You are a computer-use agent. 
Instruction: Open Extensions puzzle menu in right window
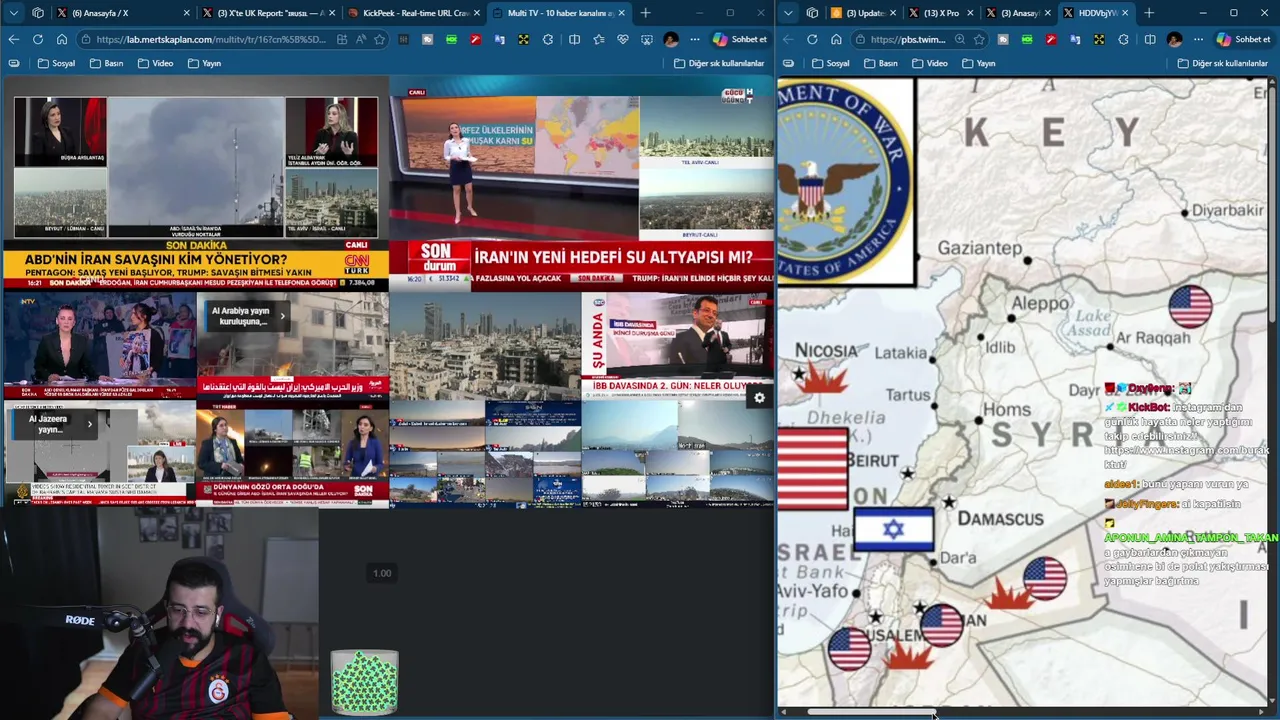click(x=1124, y=39)
